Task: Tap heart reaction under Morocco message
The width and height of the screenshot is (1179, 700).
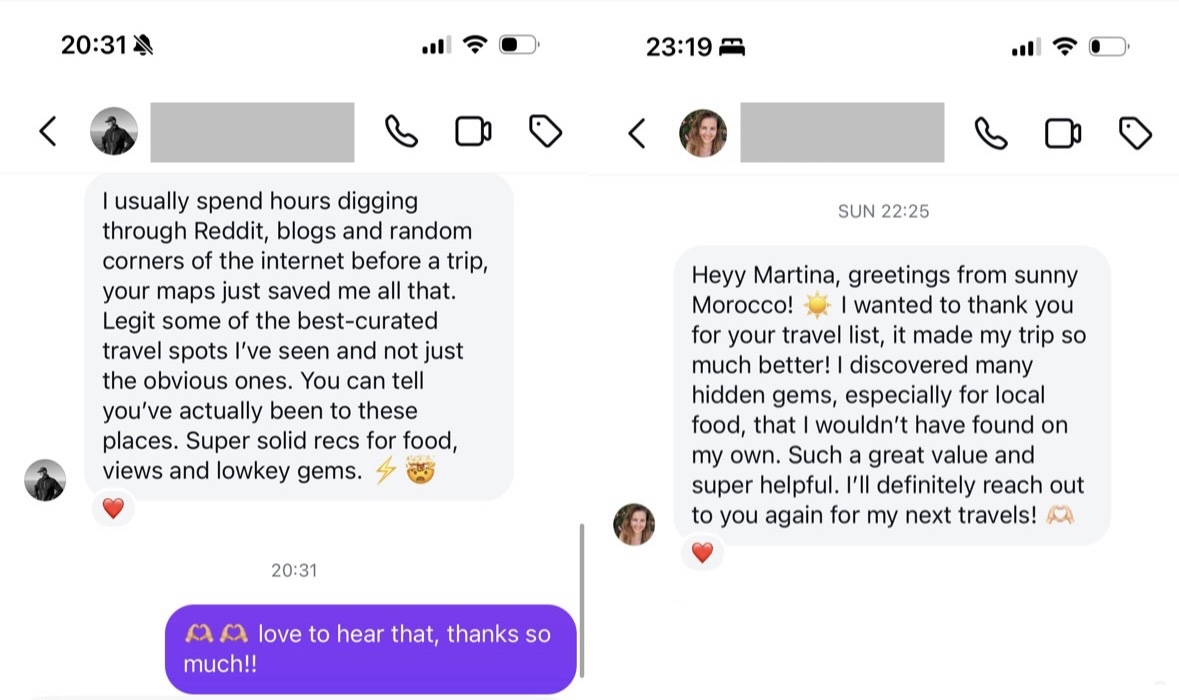Action: click(x=702, y=552)
